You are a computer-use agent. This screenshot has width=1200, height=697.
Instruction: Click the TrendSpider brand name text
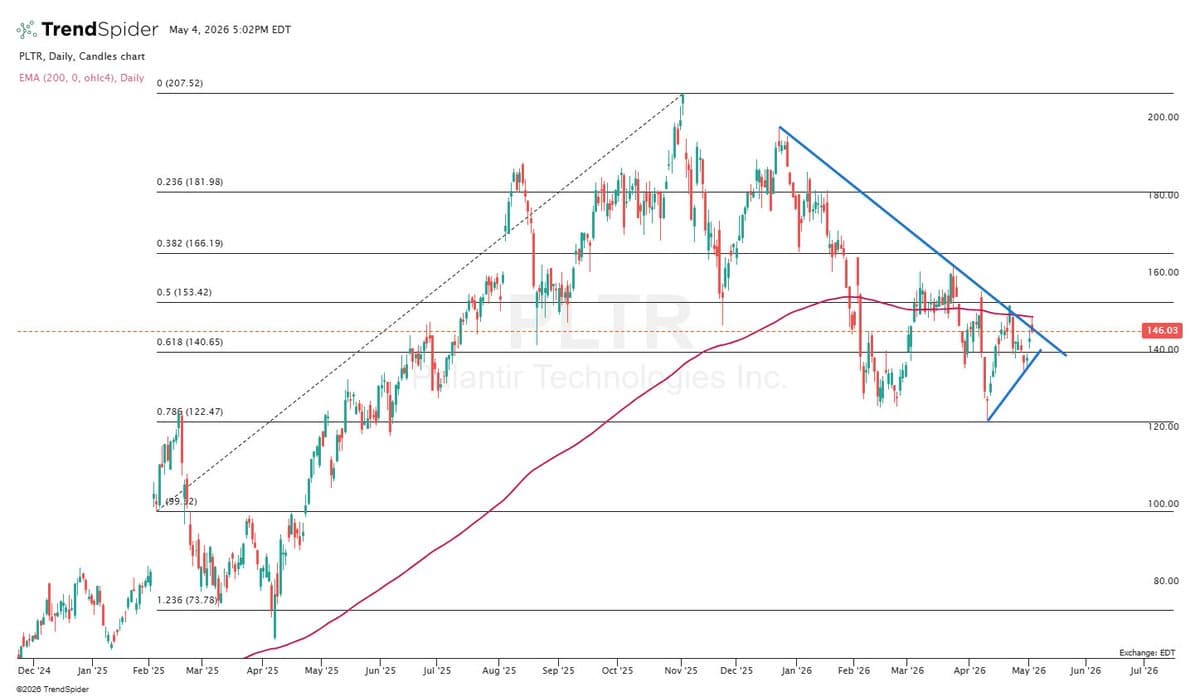click(x=100, y=29)
